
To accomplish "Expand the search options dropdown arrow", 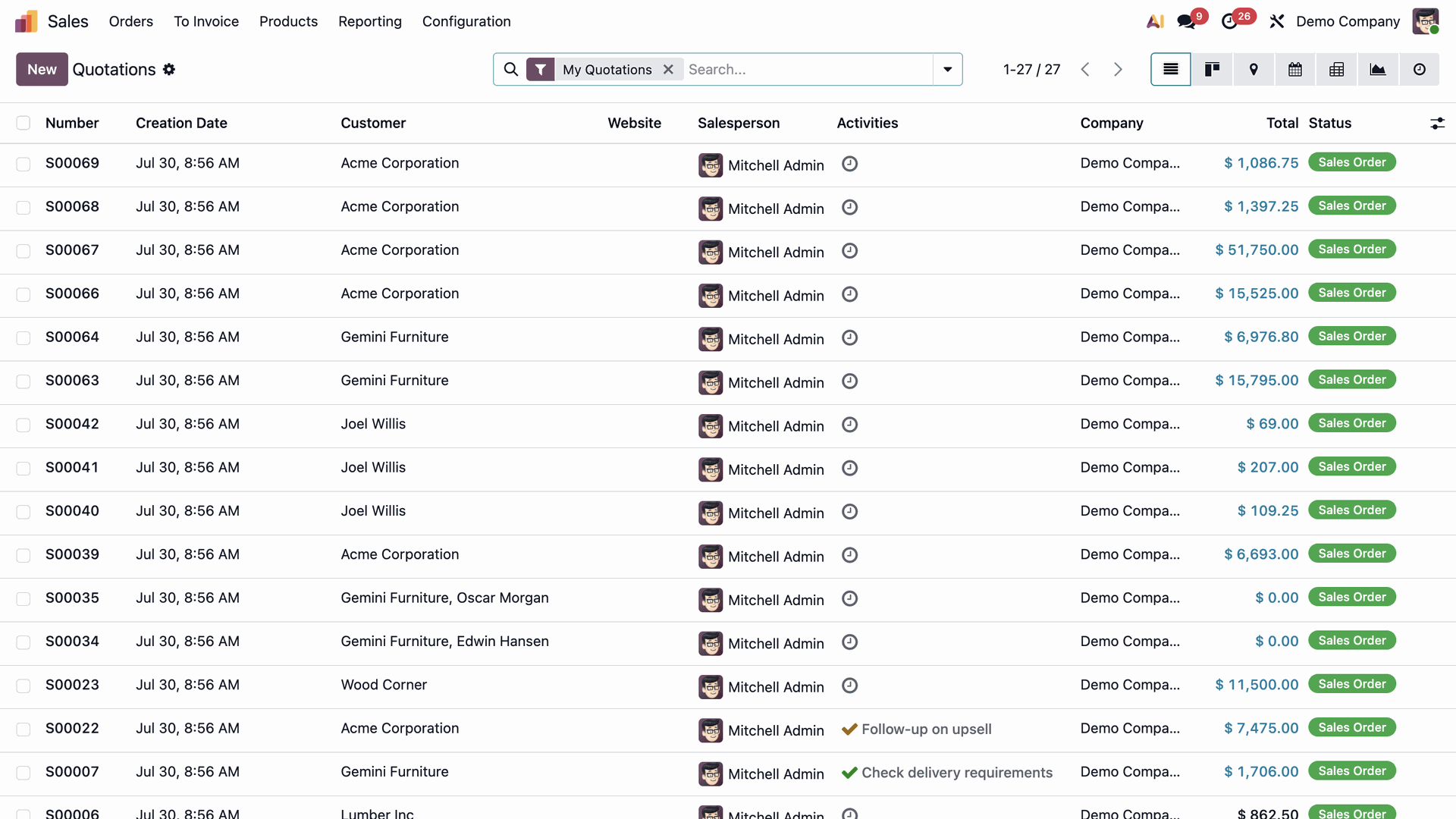I will (947, 69).
